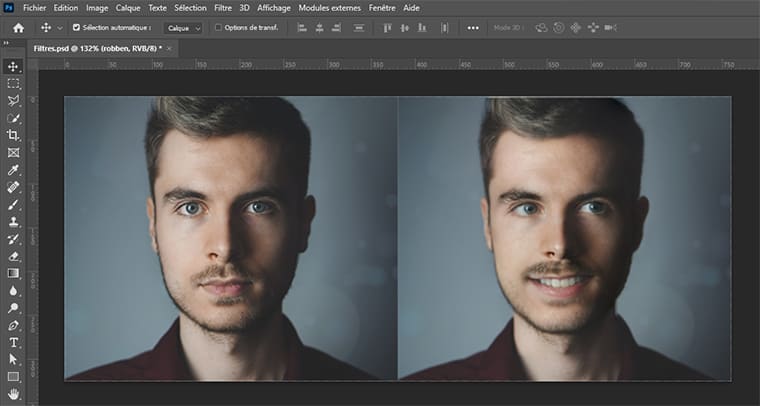Open the Affichage menu
This screenshot has width=760, height=406.
274,8
